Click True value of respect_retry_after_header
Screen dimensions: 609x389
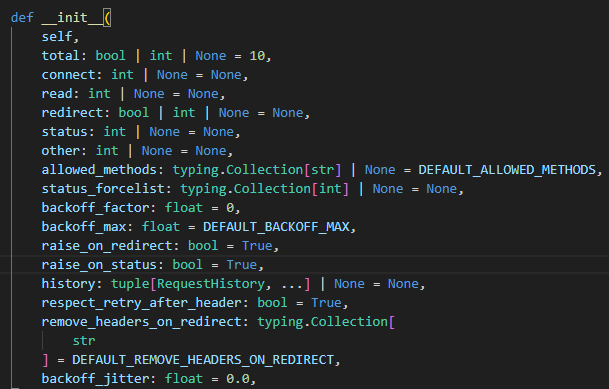326,303
